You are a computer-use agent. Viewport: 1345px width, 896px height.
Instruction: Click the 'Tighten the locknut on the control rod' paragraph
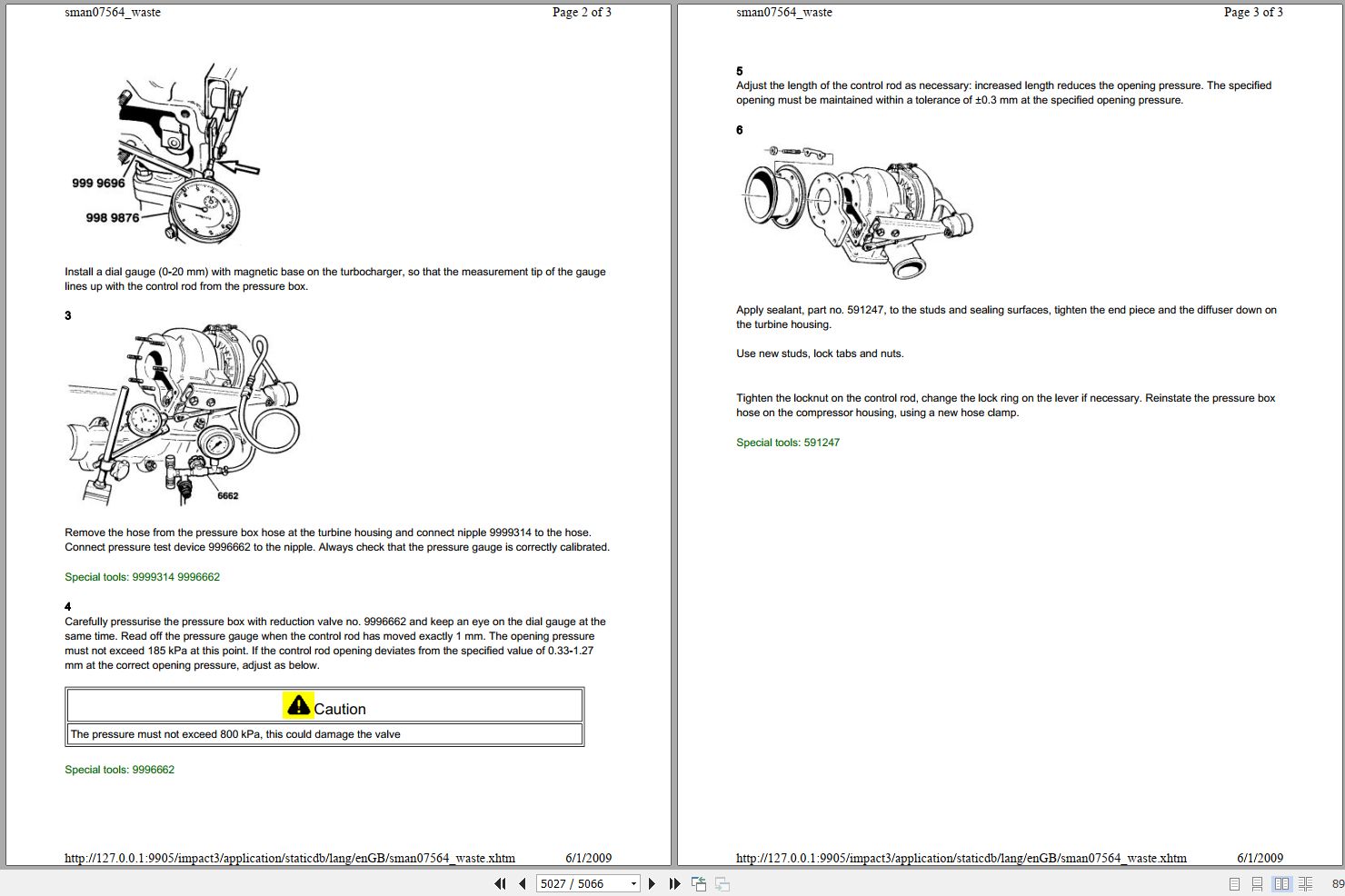pyautogui.click(x=1006, y=405)
